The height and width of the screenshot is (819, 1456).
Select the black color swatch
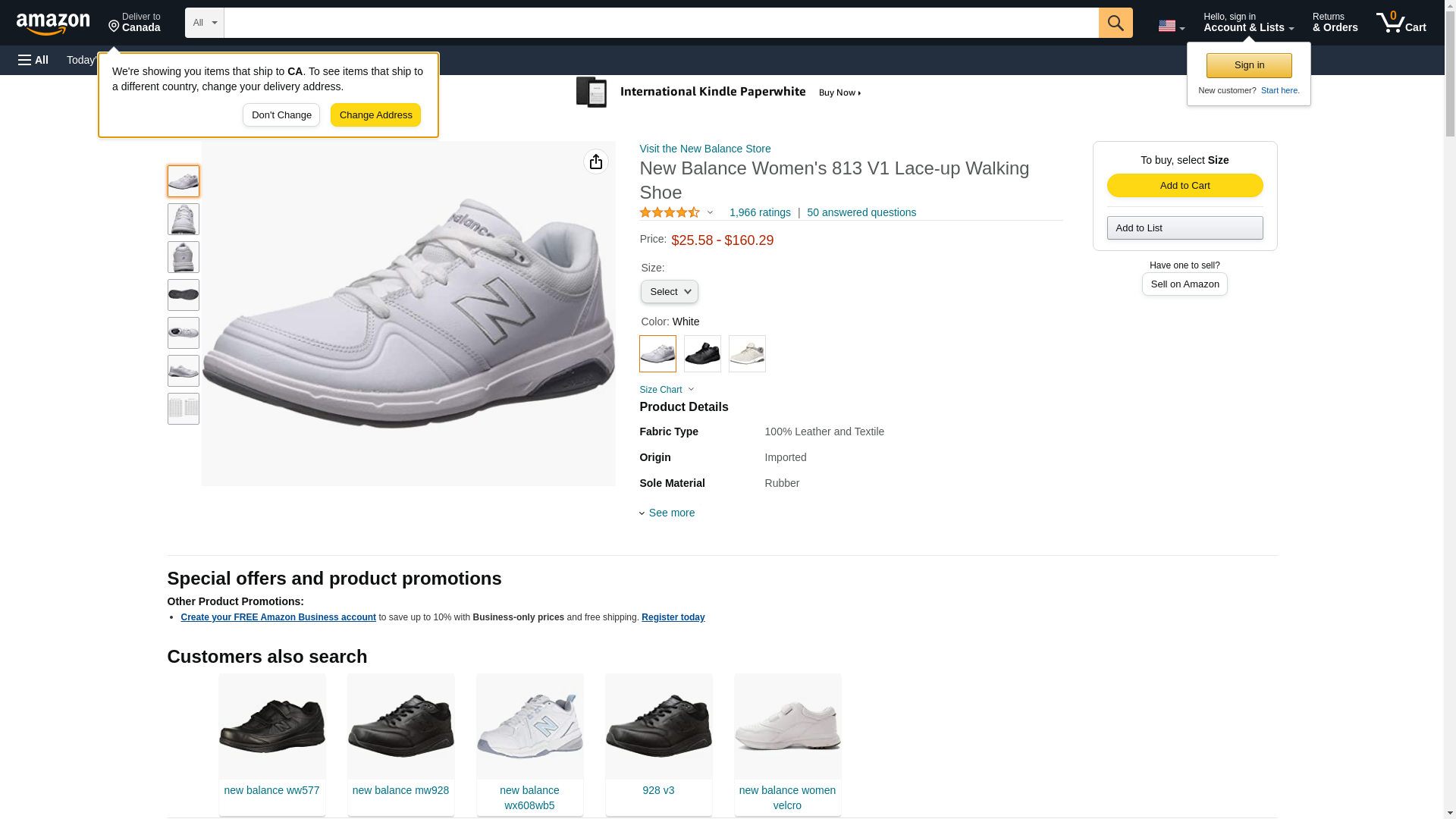point(702,353)
